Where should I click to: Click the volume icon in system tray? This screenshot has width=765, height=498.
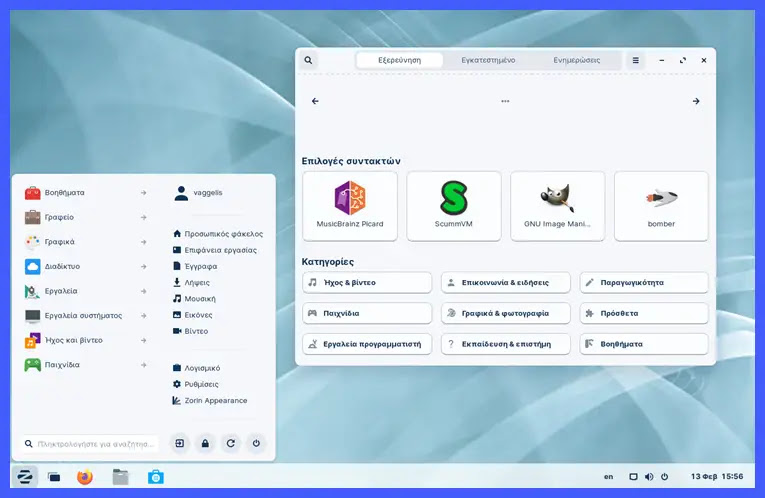click(649, 477)
